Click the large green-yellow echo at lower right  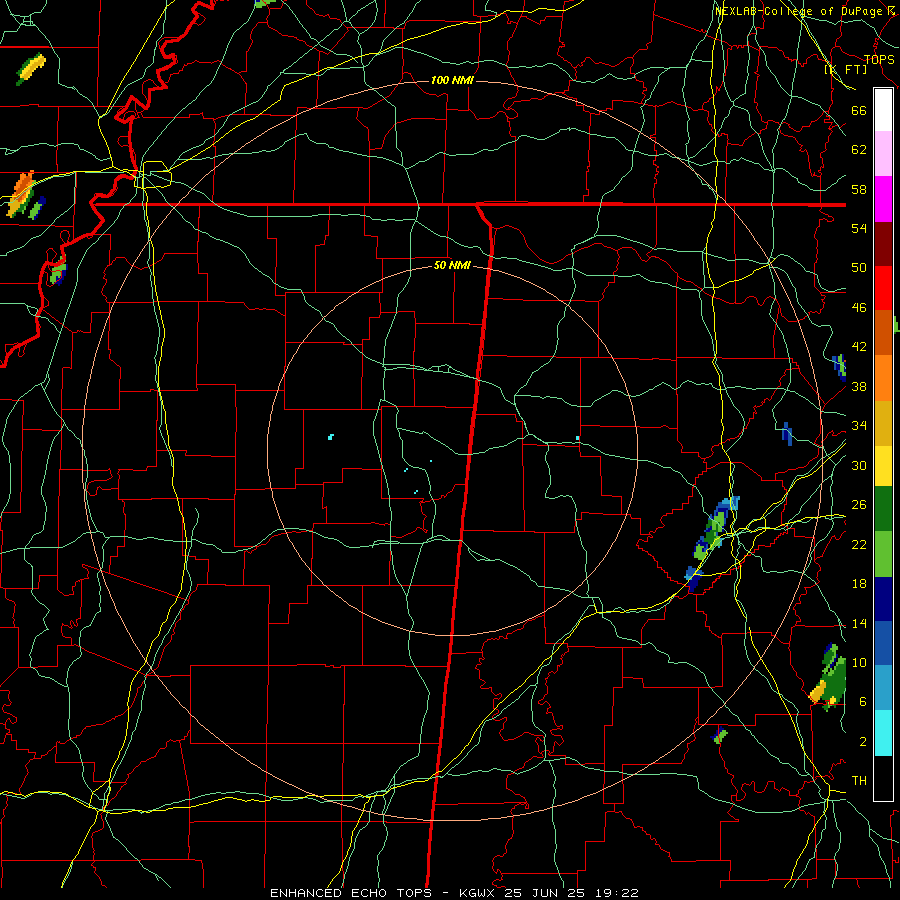[828, 677]
